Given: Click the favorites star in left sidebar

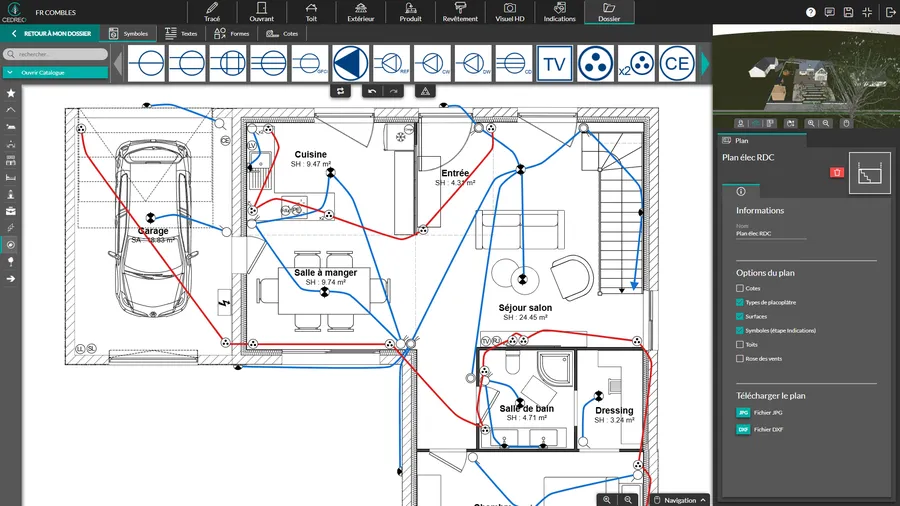Looking at the screenshot, I should point(11,93).
